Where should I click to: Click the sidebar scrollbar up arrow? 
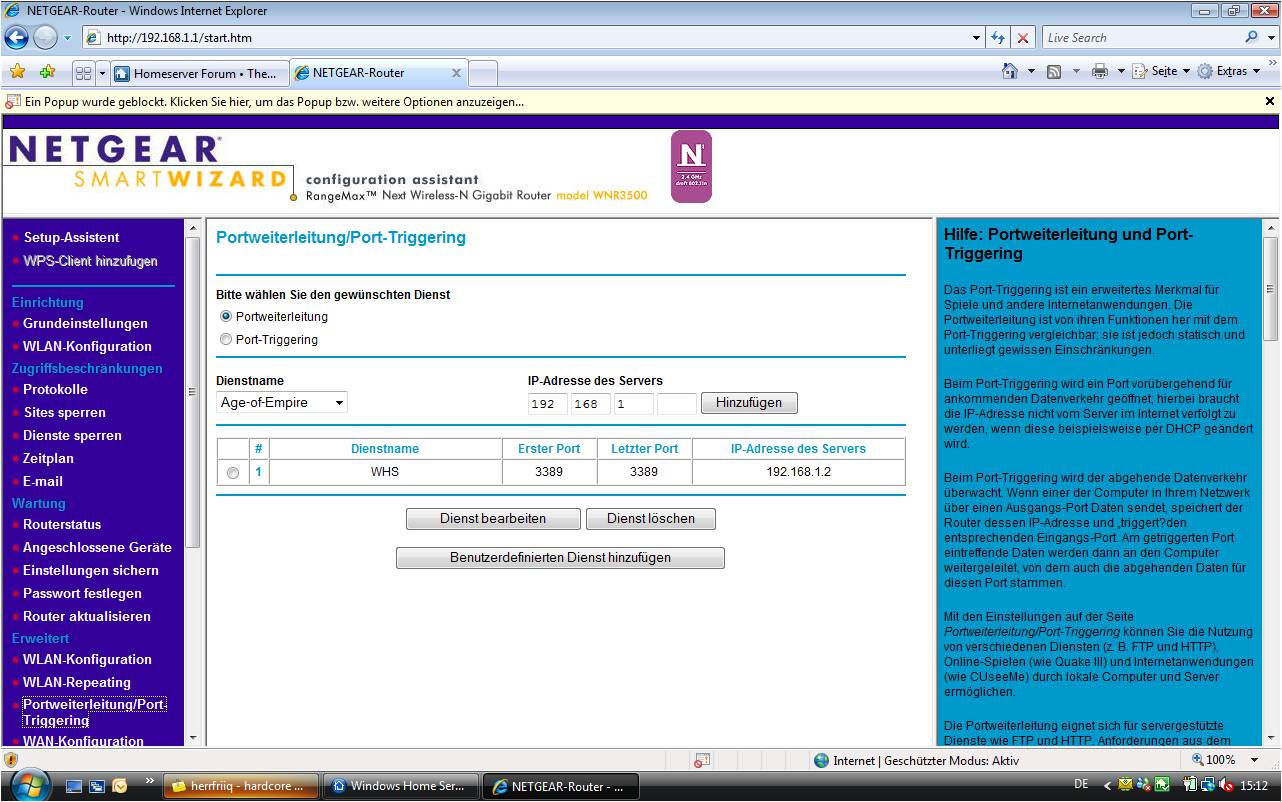(193, 228)
